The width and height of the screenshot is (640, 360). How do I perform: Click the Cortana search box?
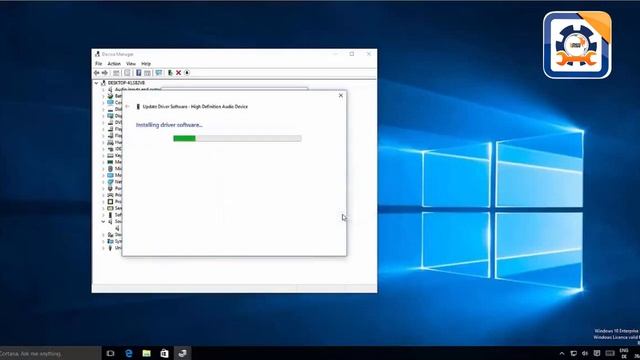pos(50,353)
